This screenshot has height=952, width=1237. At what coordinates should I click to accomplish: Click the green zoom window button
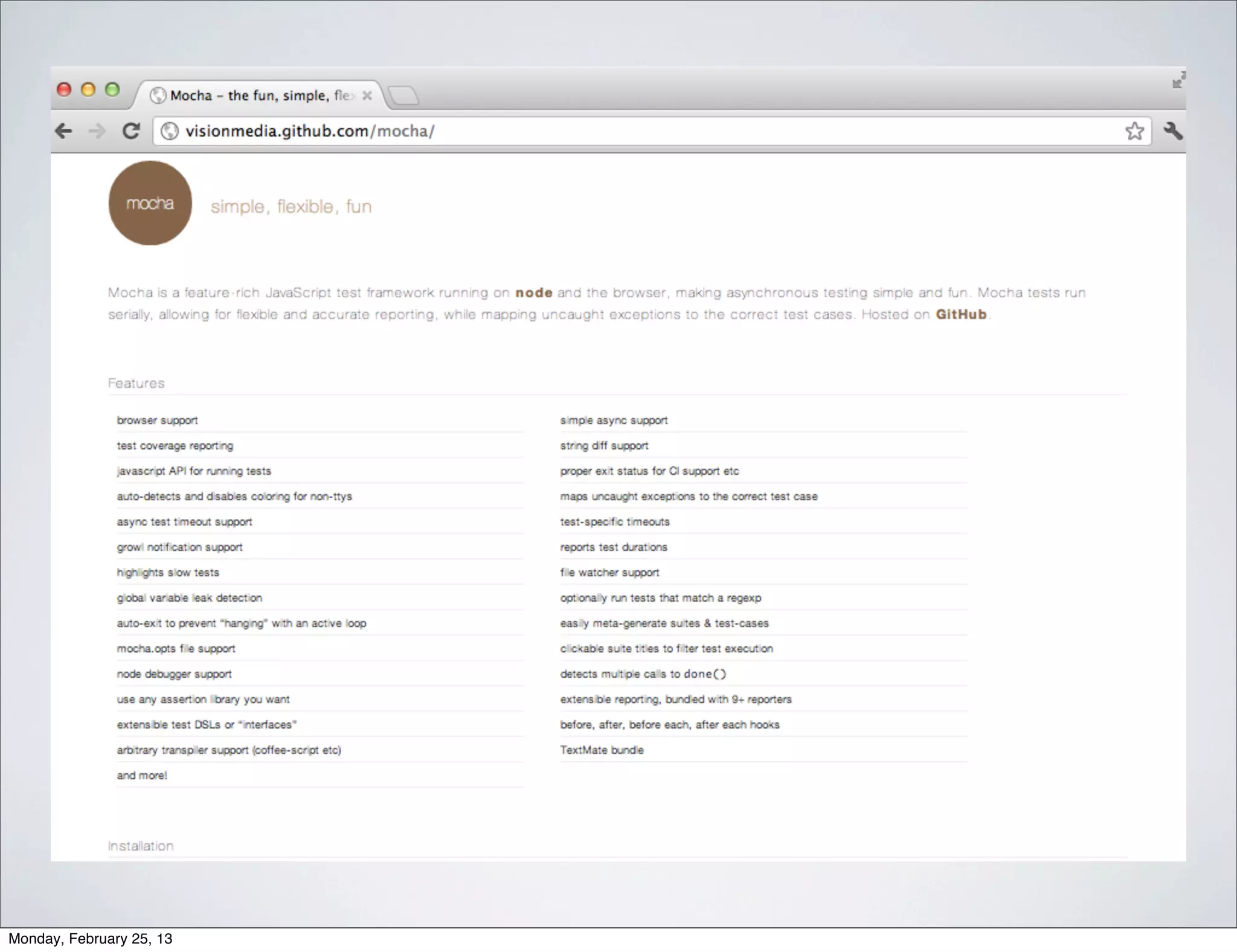pos(112,90)
